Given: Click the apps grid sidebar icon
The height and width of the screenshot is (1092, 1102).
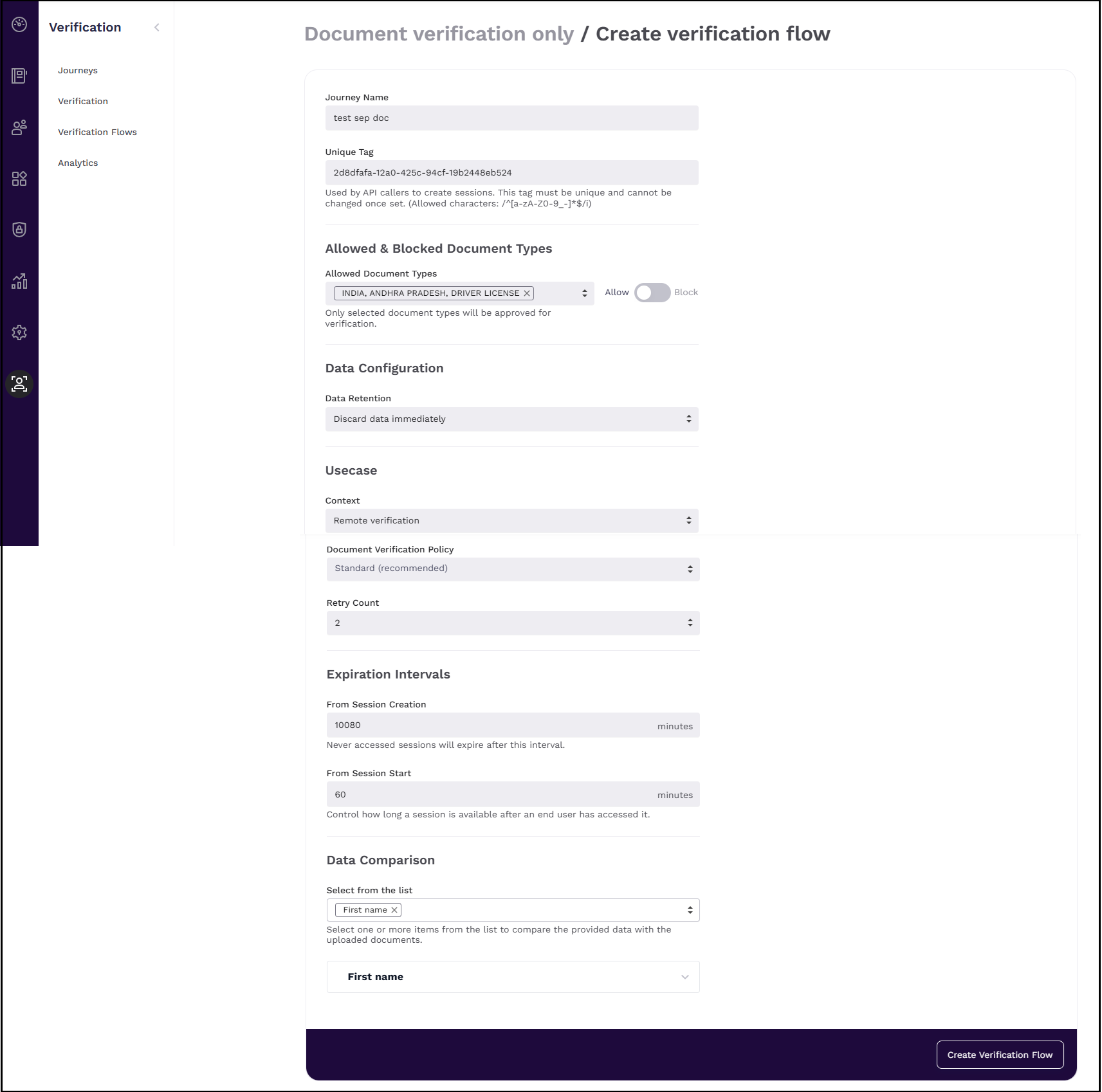Looking at the screenshot, I should pos(19,179).
